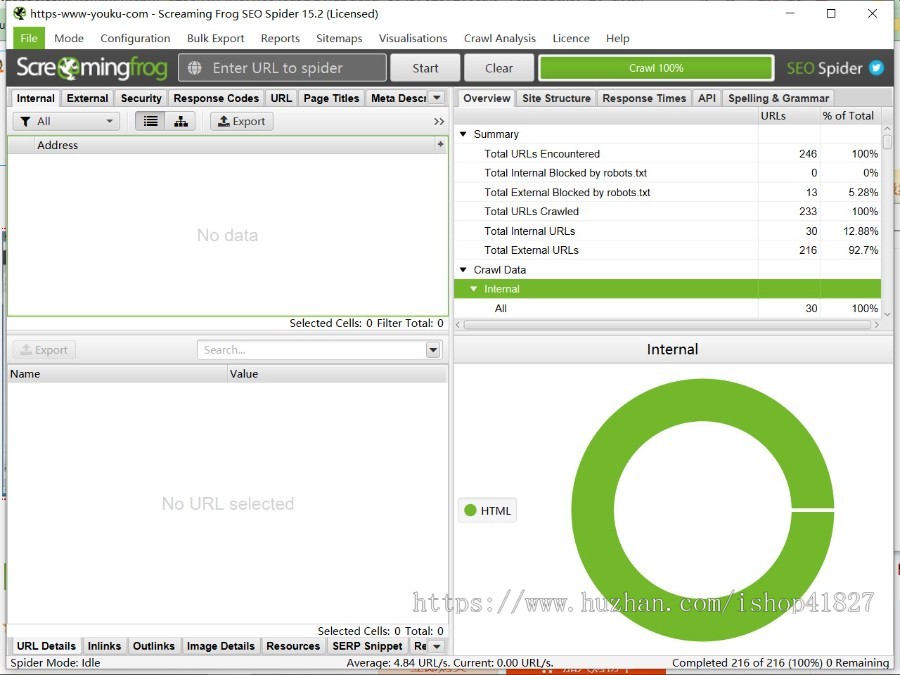Viewport: 900px width, 675px height.
Task: Switch to the Outlinks tab
Action: tap(154, 646)
